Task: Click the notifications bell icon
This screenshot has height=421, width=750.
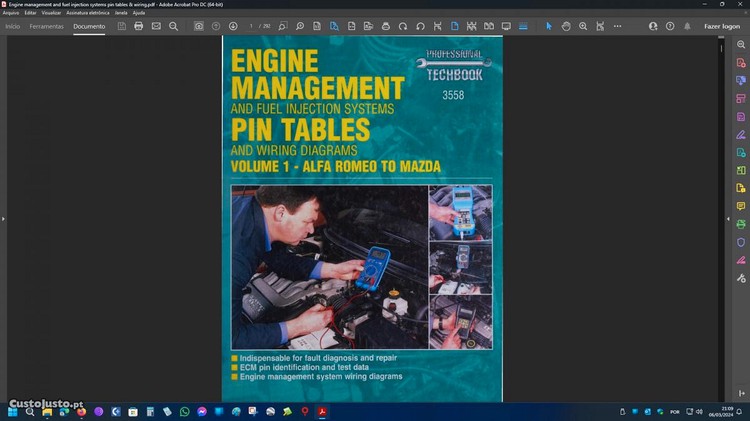Action: point(687,26)
